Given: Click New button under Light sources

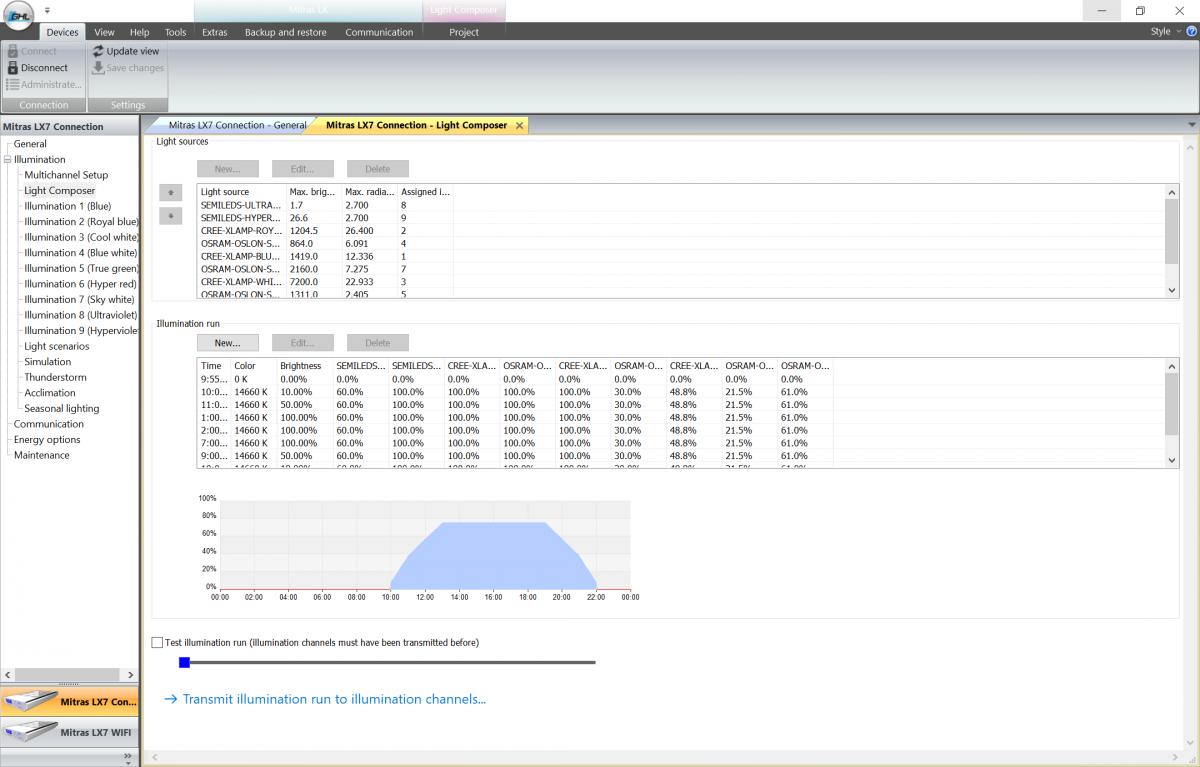Looking at the screenshot, I should pyautogui.click(x=227, y=169).
